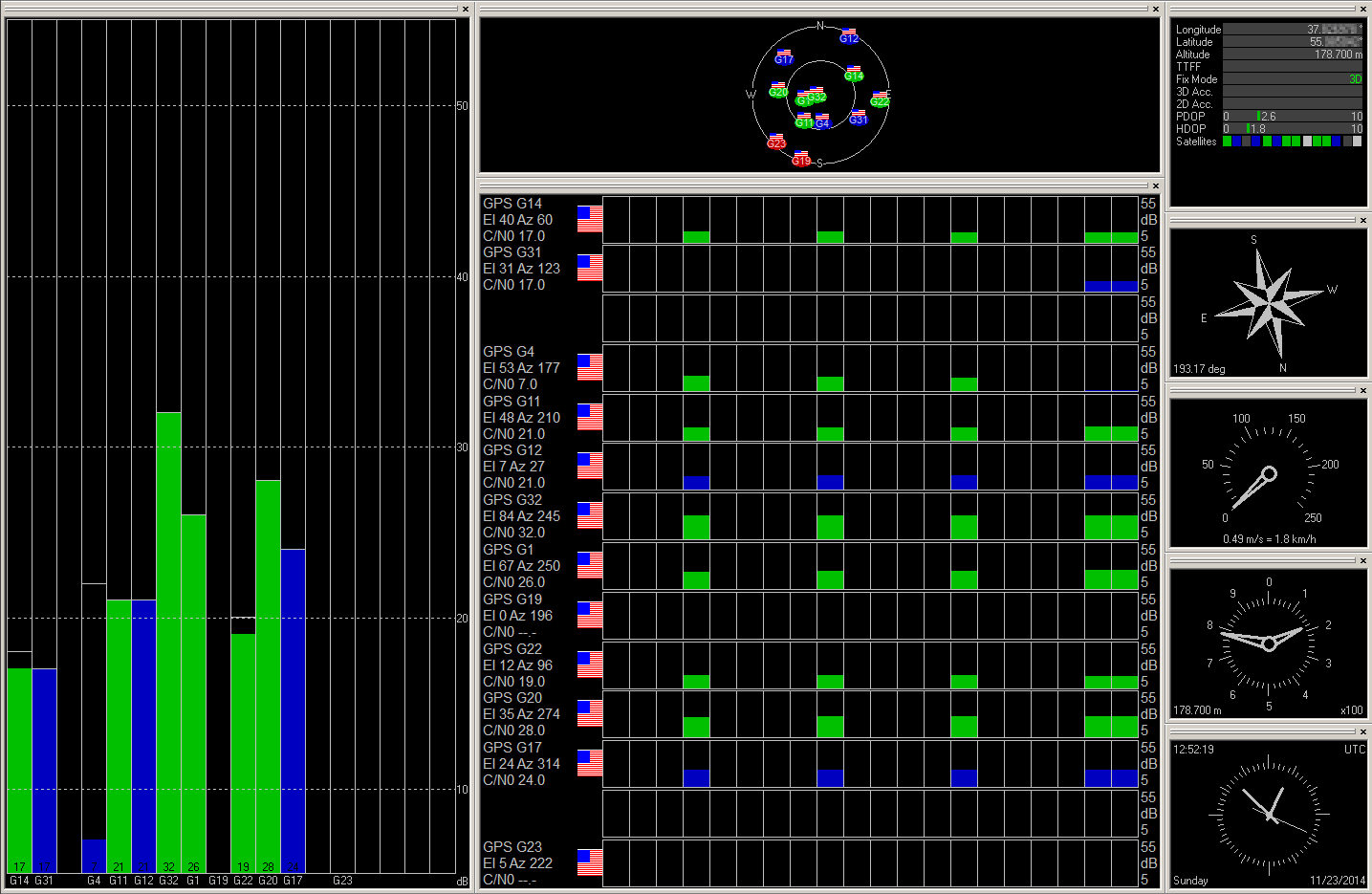The image size is (1372, 894).
Task: Click the G12 satellite in sky view
Action: tap(848, 38)
